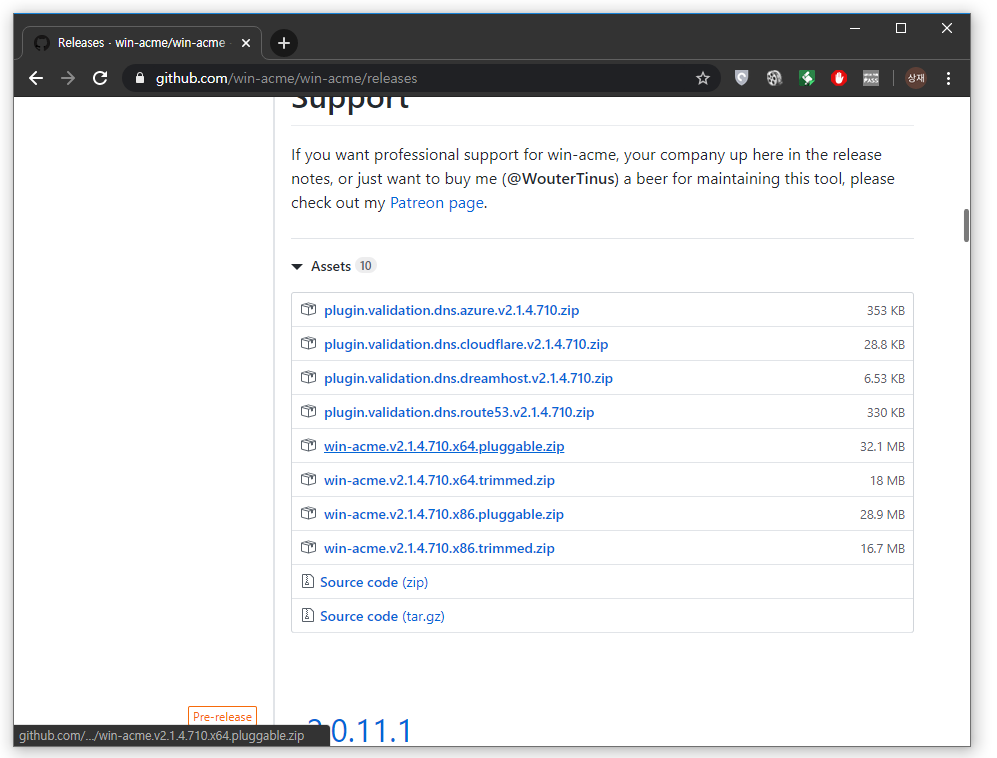Reload the releases page
This screenshot has height=758, width=997.
[x=100, y=78]
